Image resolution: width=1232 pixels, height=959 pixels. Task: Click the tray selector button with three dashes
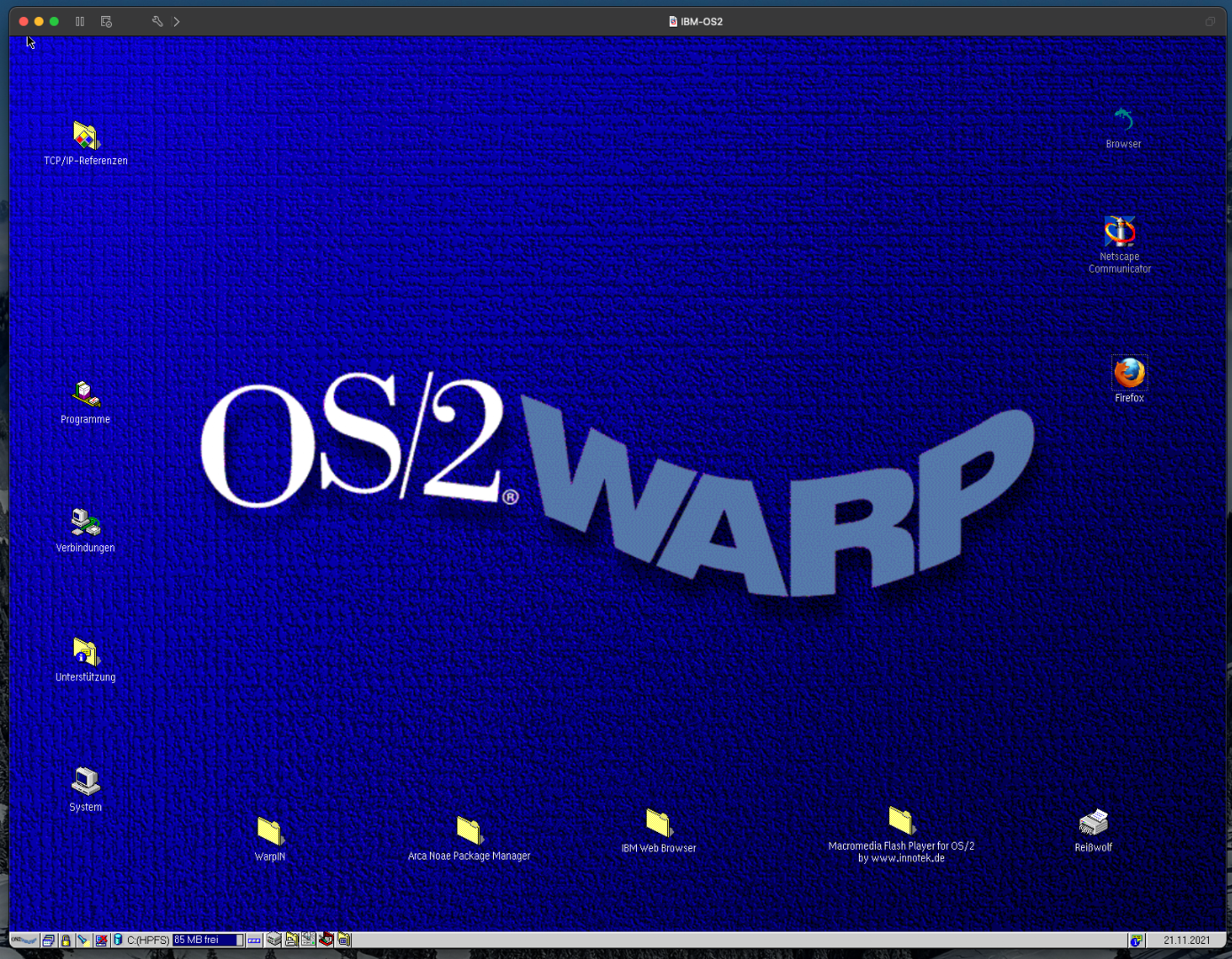(x=254, y=940)
